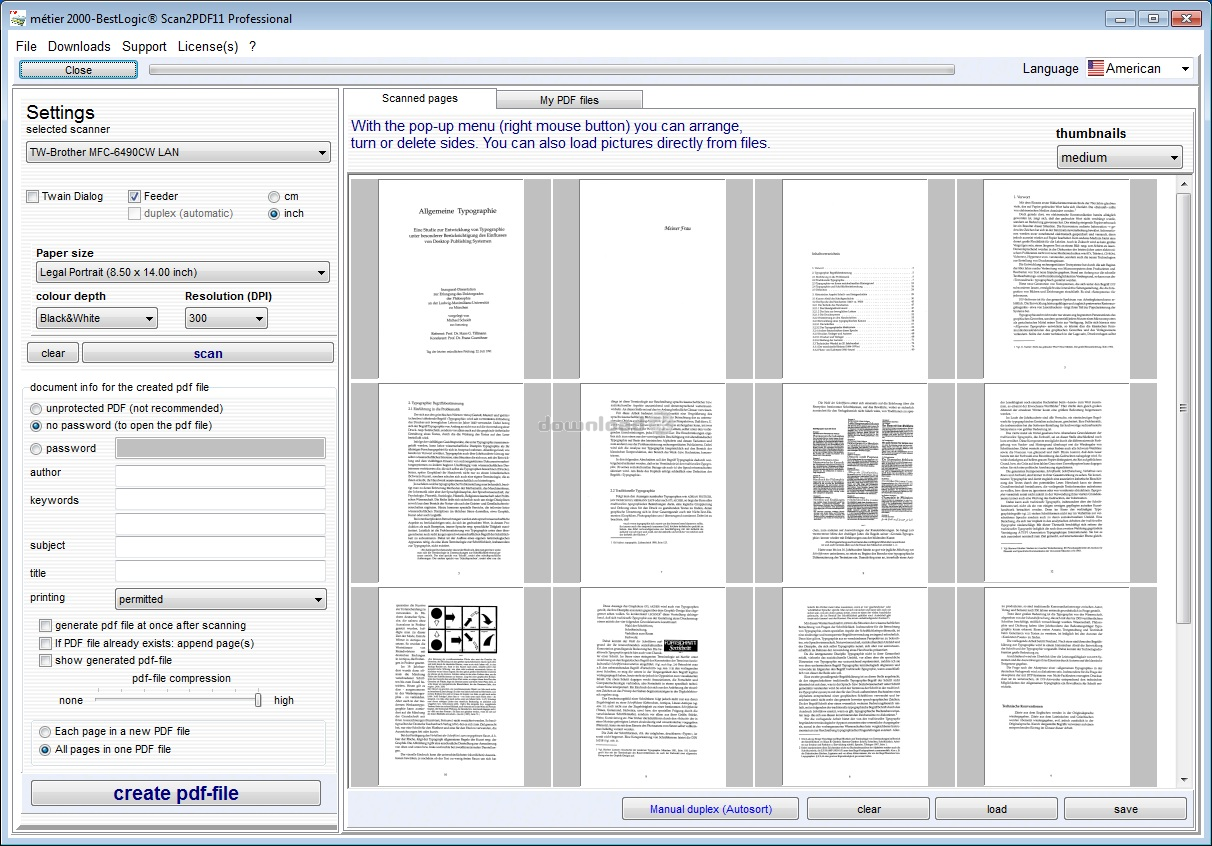This screenshot has width=1212, height=846.
Task: Enable show generated pdf-file option
Action: 46,660
